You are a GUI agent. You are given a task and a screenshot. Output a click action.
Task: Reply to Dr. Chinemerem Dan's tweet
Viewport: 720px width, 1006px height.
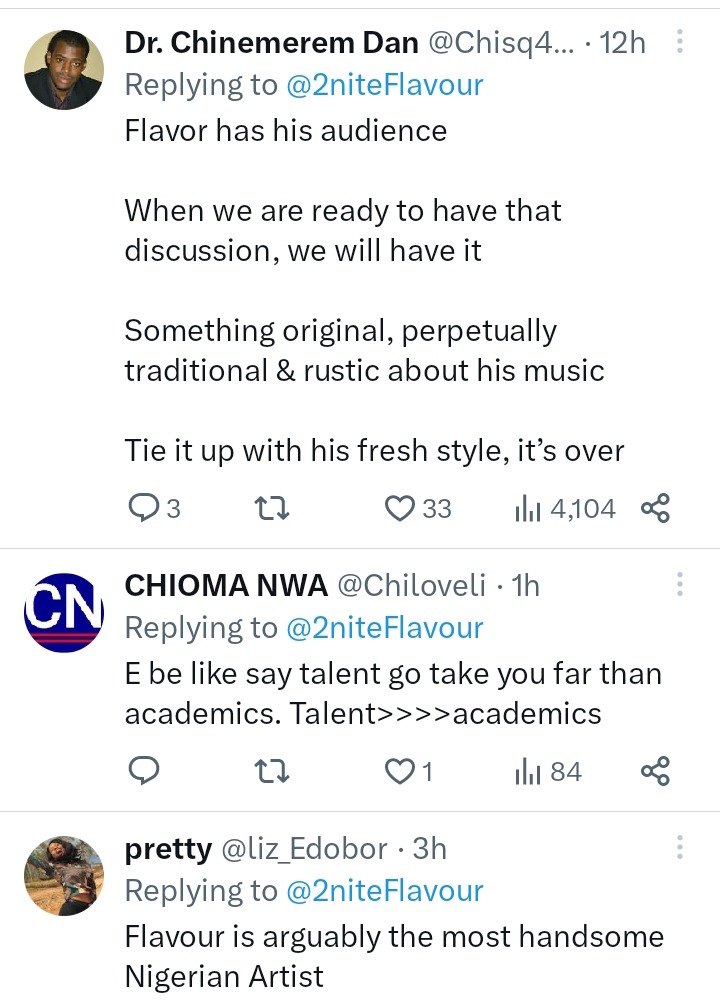coord(145,509)
